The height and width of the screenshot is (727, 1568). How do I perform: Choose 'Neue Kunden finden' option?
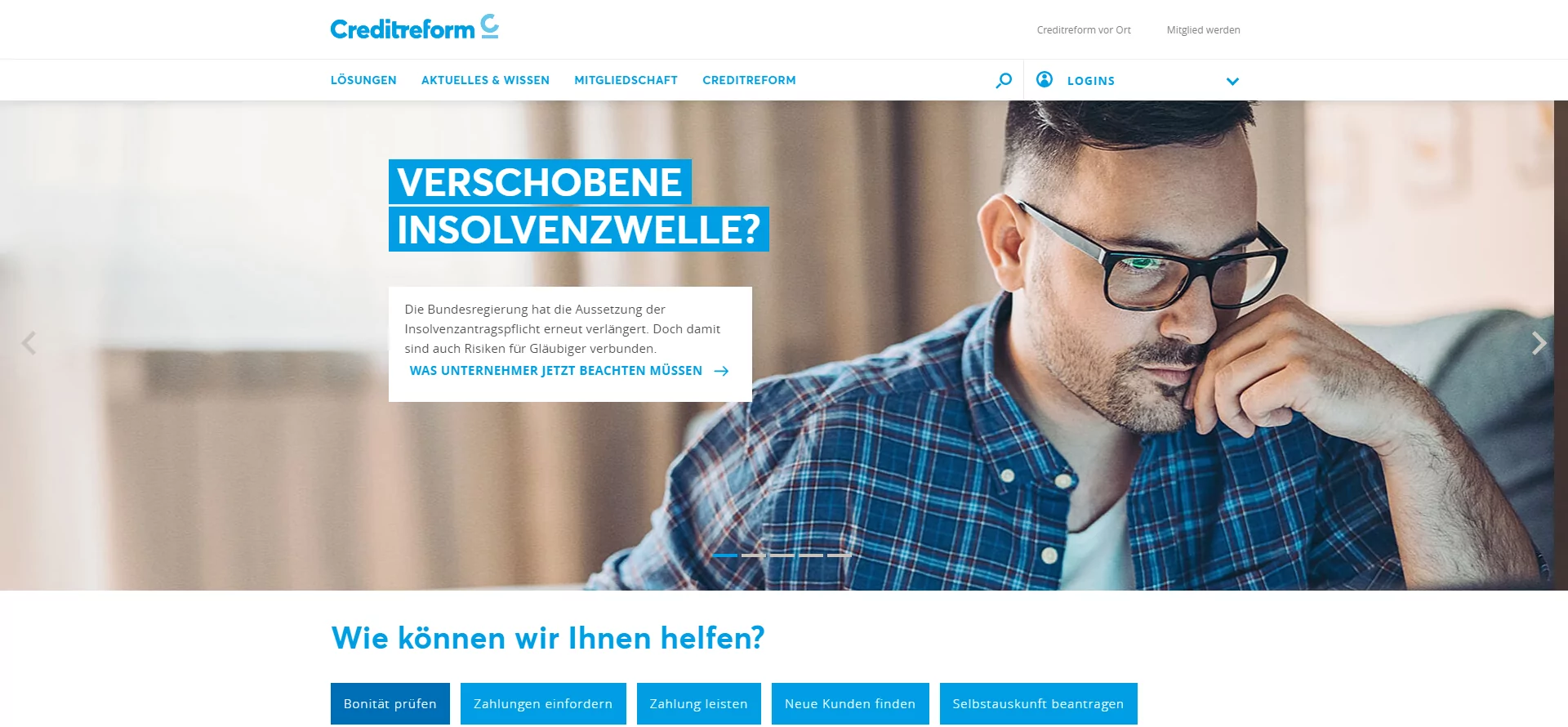(850, 703)
